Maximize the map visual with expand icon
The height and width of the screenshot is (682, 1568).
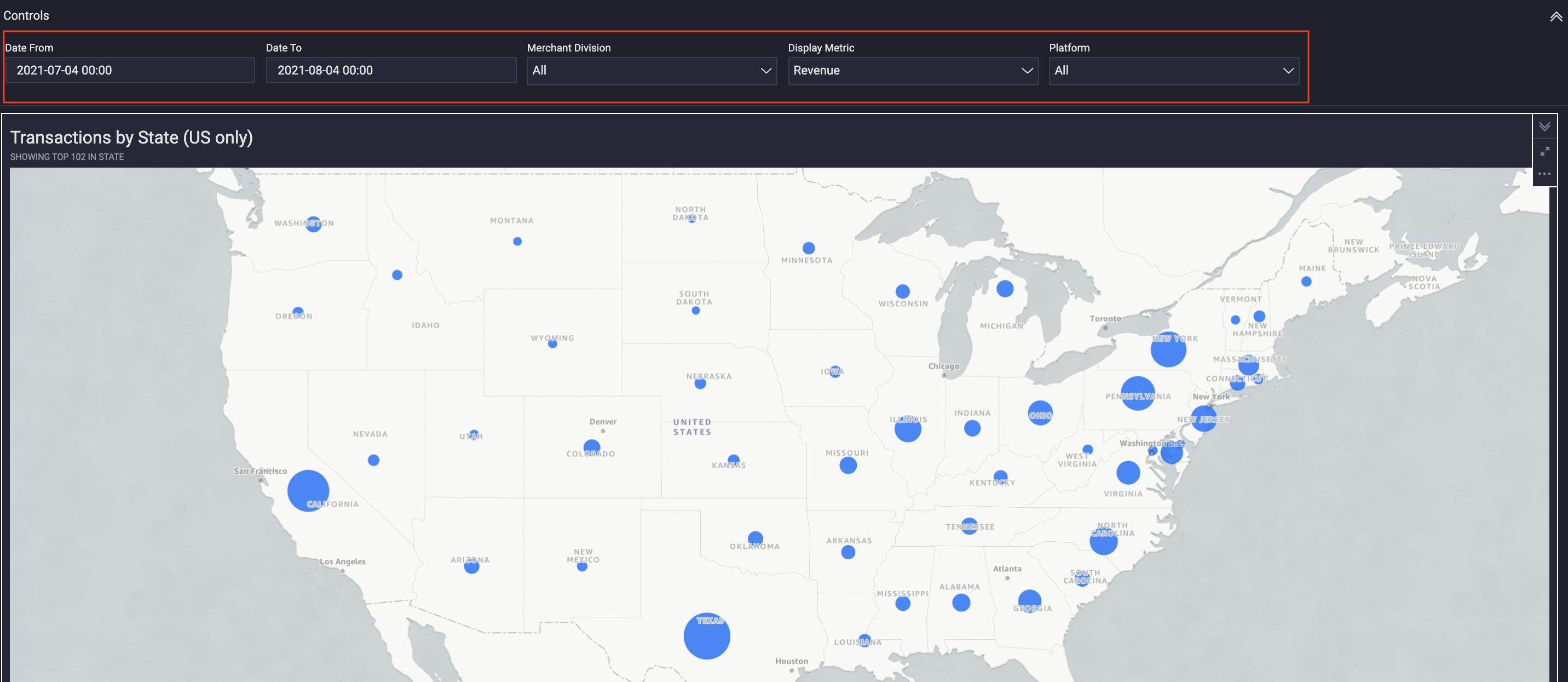click(1544, 151)
